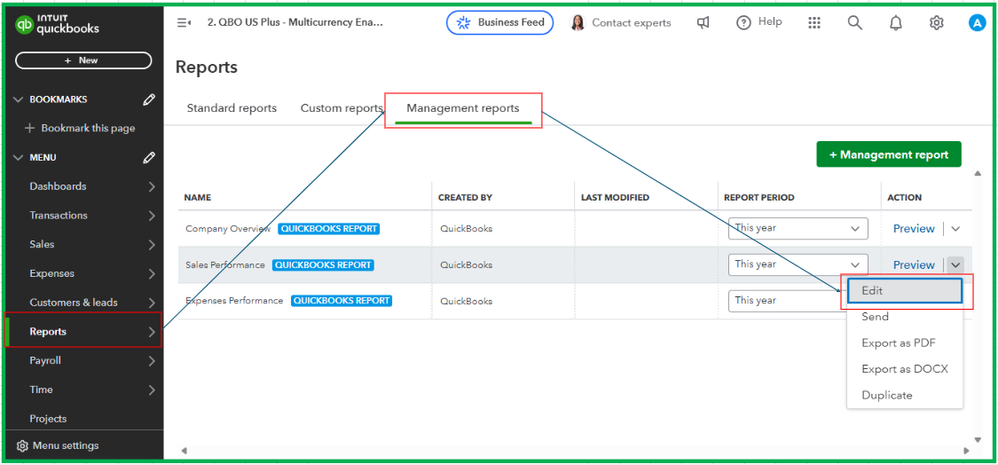This screenshot has width=998, height=465.
Task: Edit bookmarks with the pencil icon
Action: pos(149,99)
